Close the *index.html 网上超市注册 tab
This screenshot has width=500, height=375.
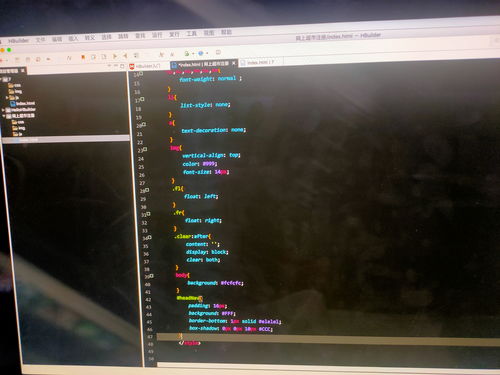pyautogui.click(x=234, y=63)
